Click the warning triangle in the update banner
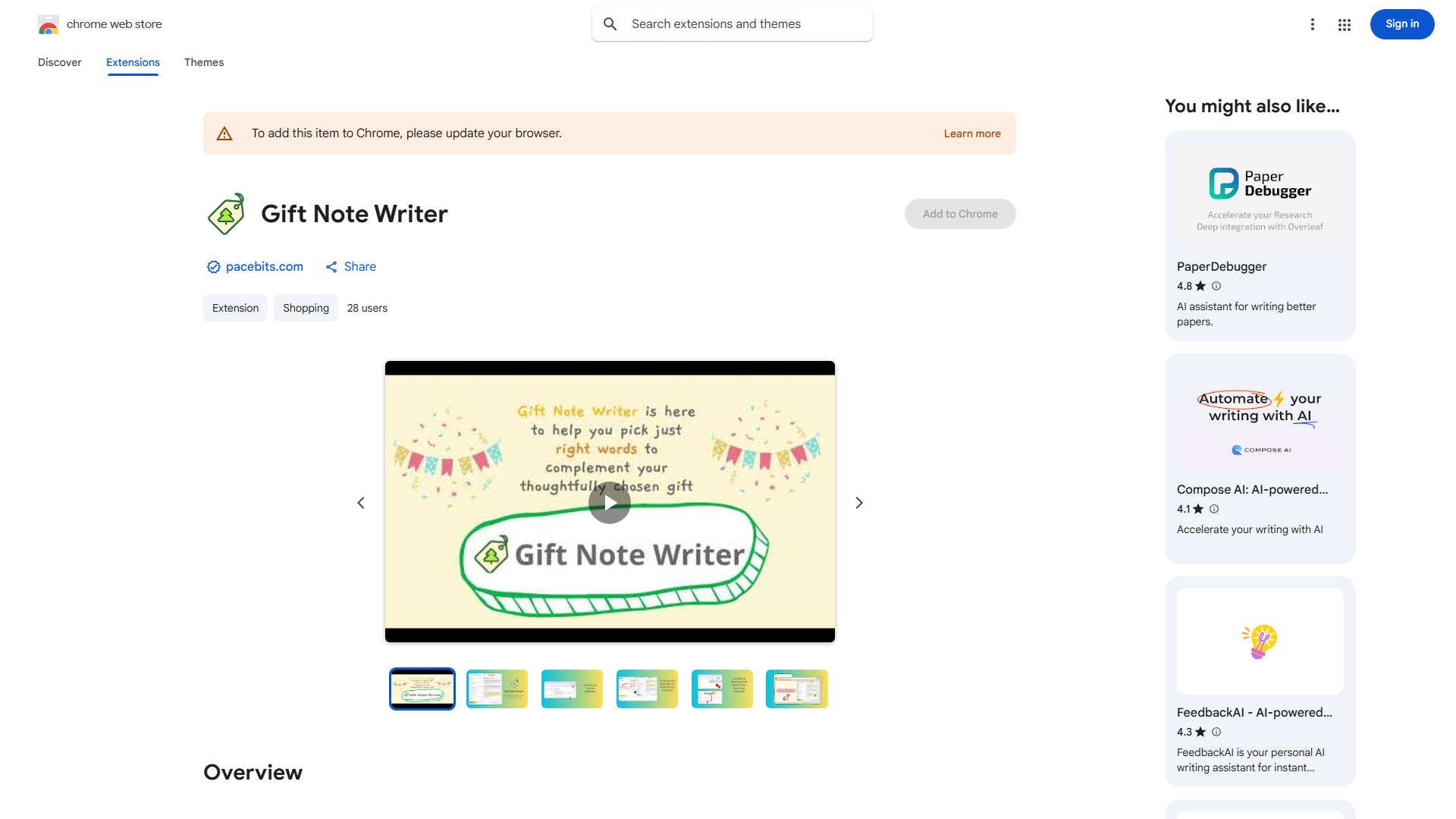The image size is (1456, 819). (x=224, y=133)
